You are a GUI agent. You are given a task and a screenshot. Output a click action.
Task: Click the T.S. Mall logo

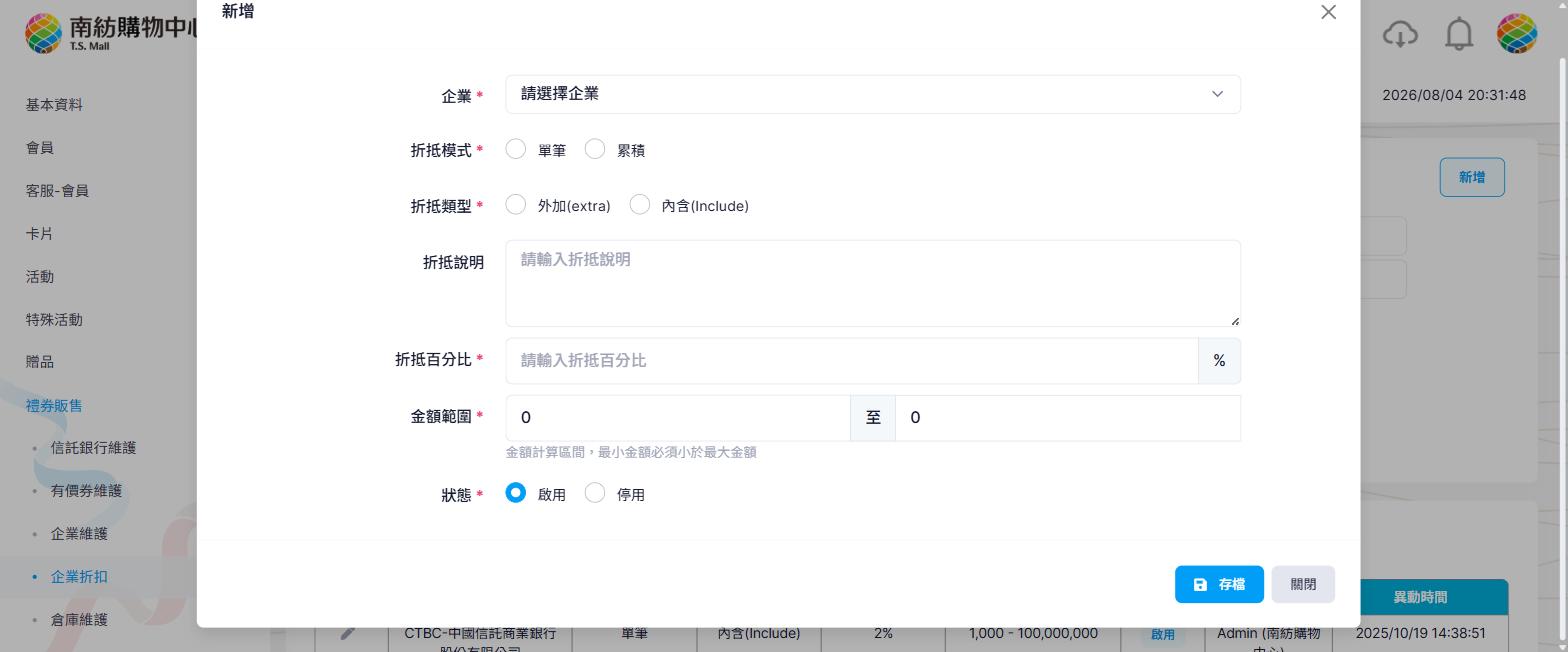point(110,33)
